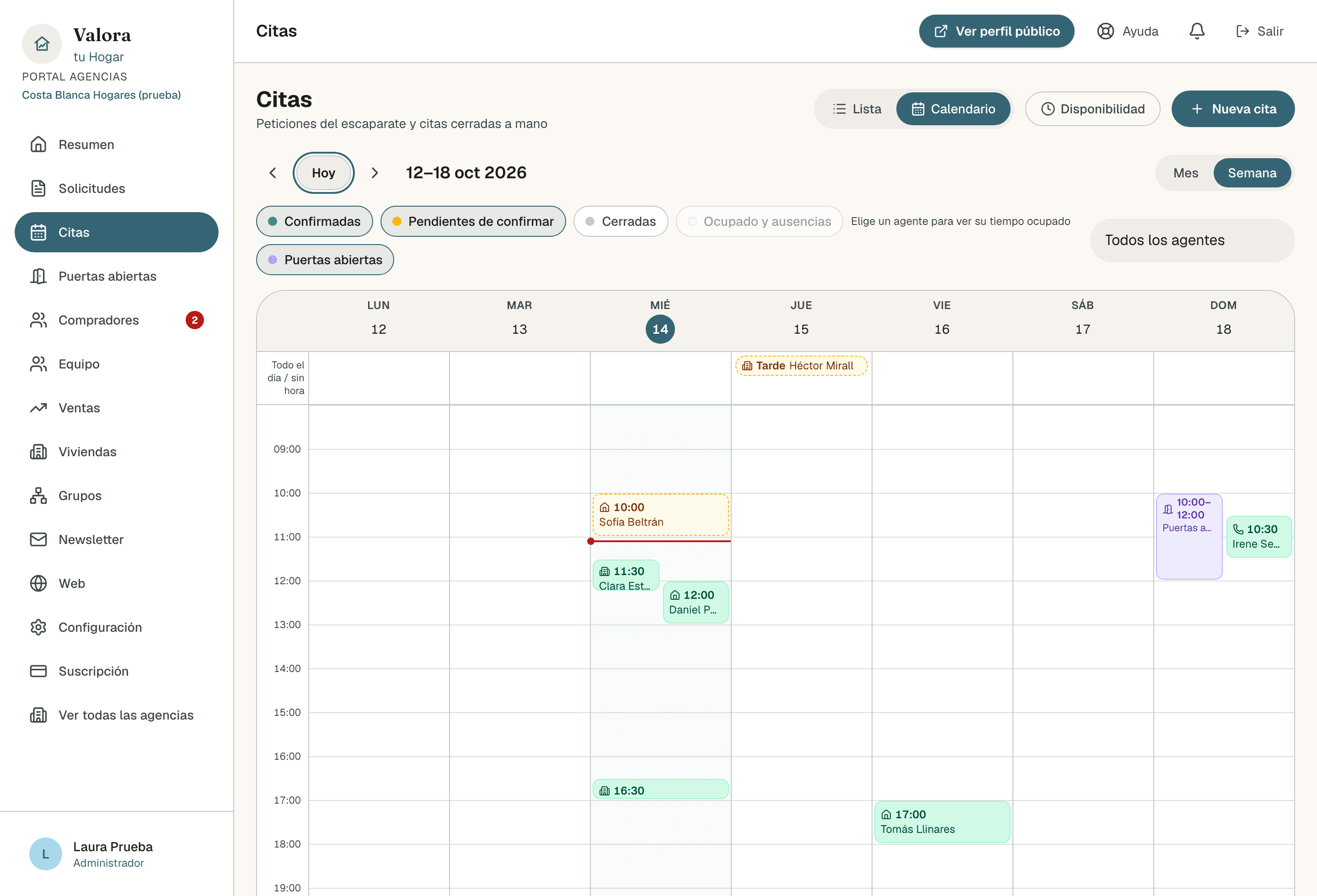The image size is (1317, 896).
Task: Toggle the Confirmadas filter chip
Action: pos(315,221)
